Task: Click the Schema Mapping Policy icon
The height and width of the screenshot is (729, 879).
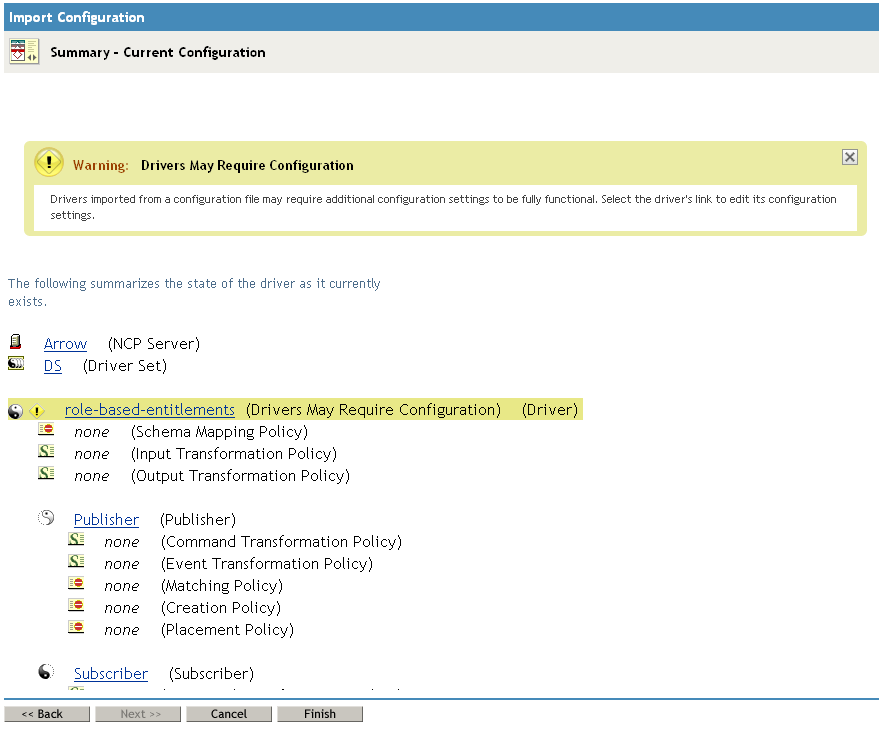Action: pos(46,429)
